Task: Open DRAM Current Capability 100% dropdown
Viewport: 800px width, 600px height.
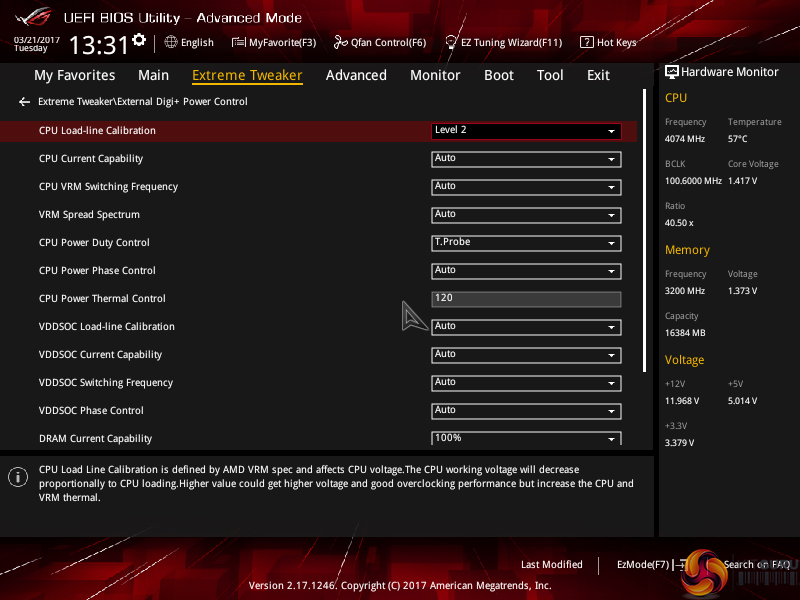Action: (x=526, y=438)
